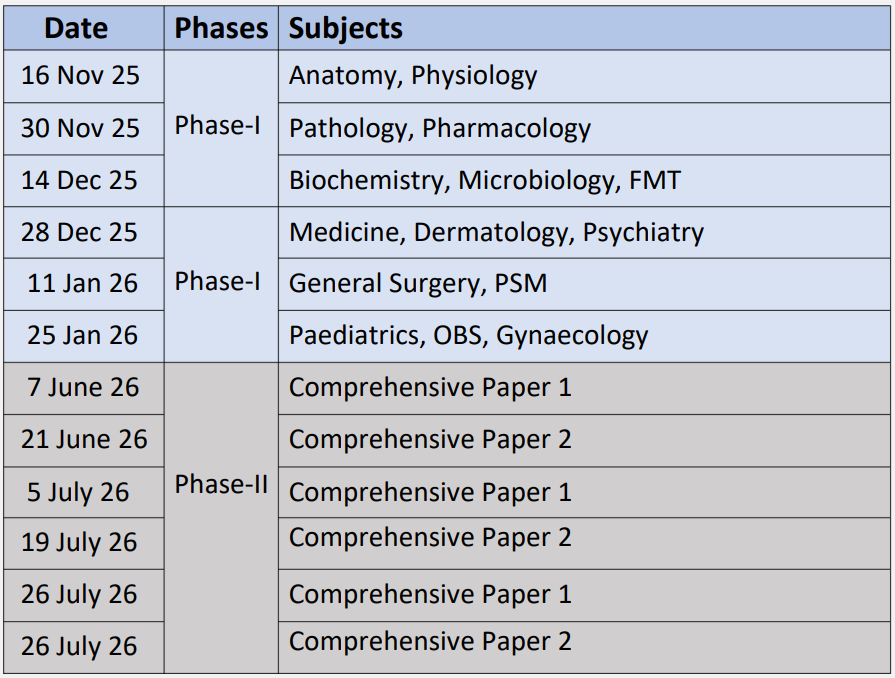
Task: Select the 11 Jan 26 date cell
Action: [x=82, y=283]
